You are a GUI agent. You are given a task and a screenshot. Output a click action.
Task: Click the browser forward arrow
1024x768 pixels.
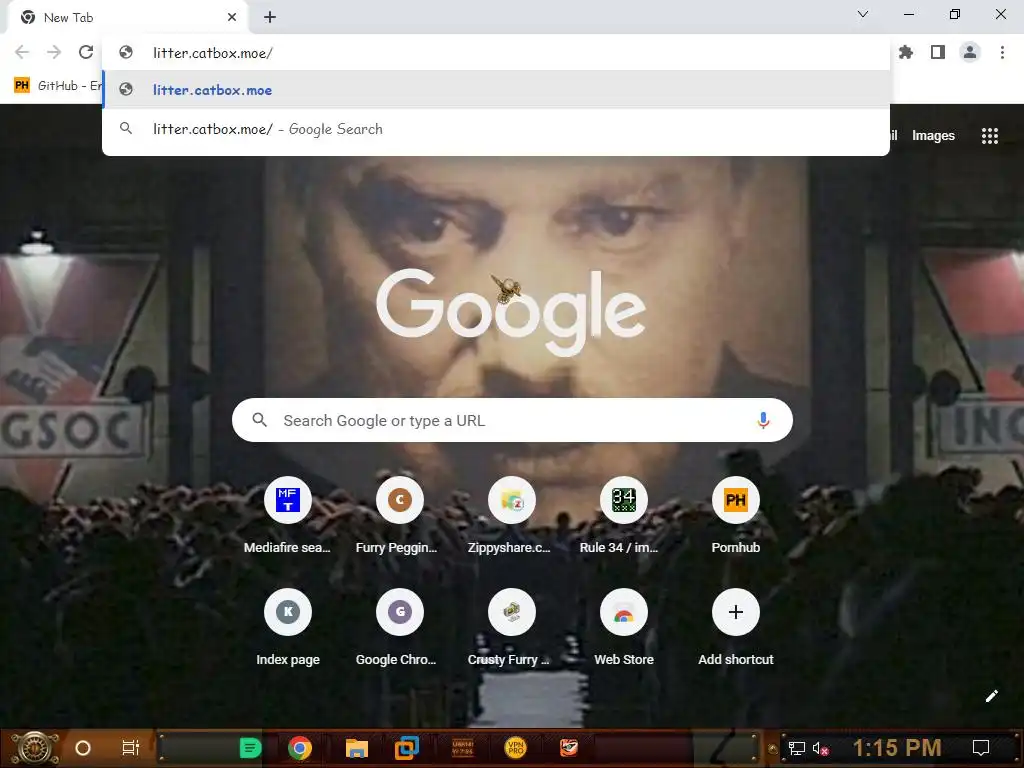54,52
